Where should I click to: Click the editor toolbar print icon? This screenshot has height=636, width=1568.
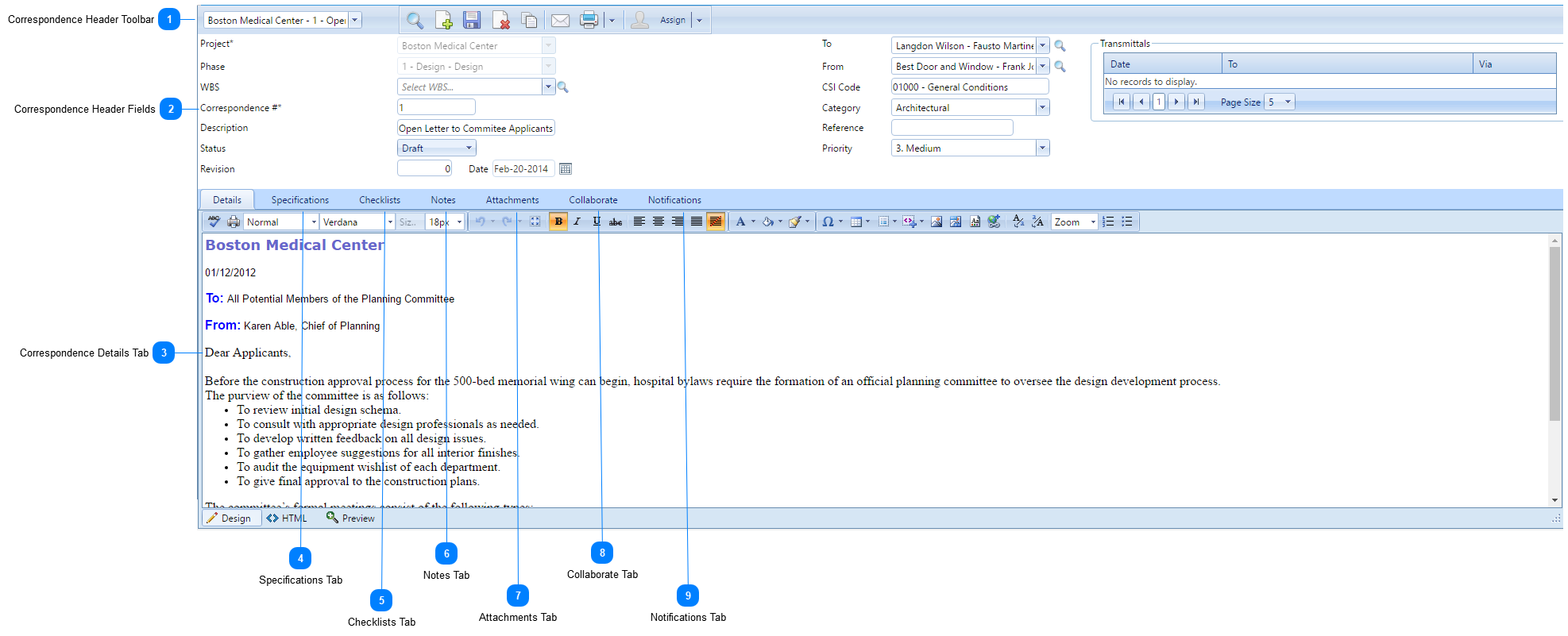[234, 222]
